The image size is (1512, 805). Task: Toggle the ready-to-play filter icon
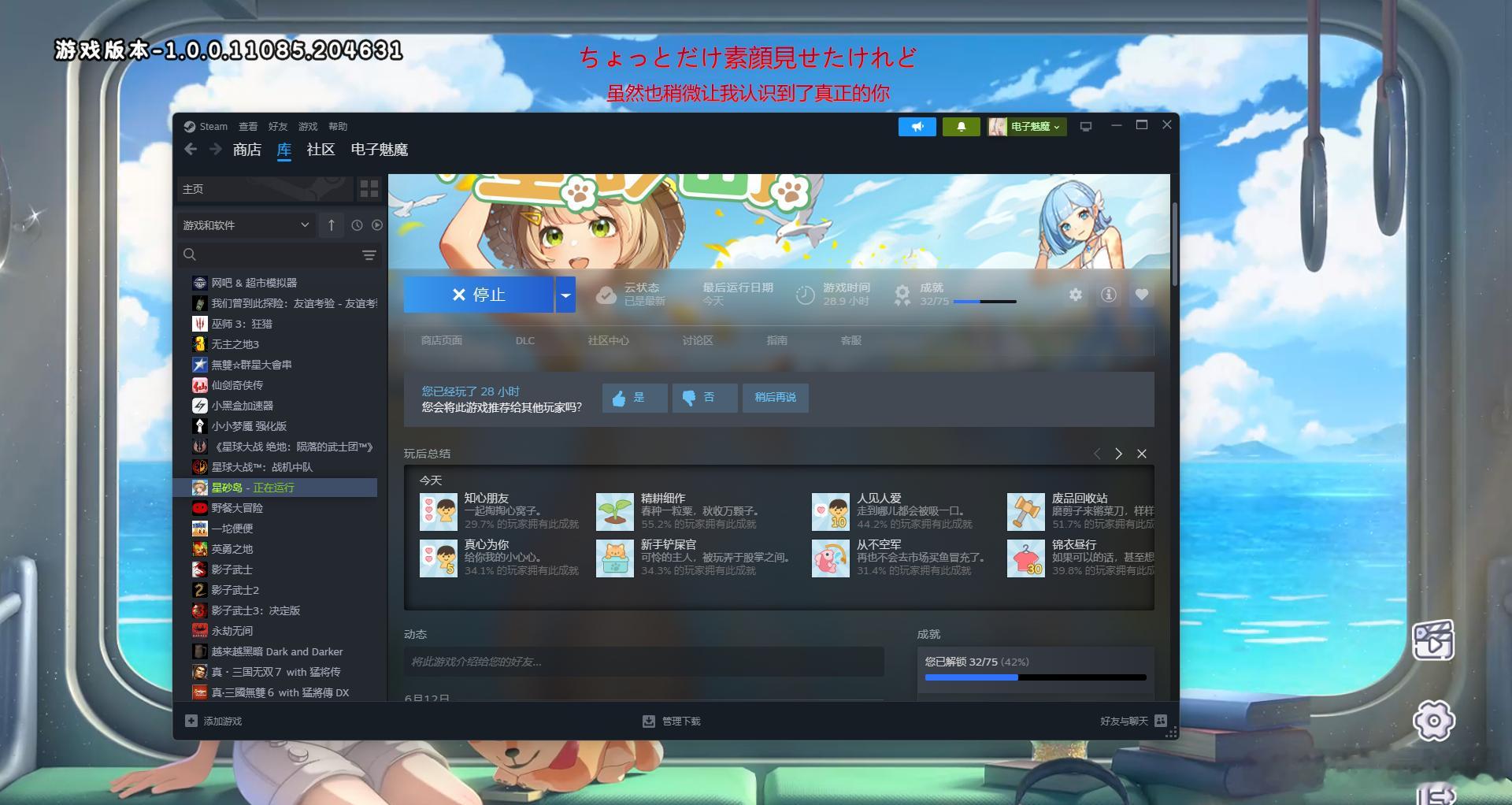click(377, 225)
